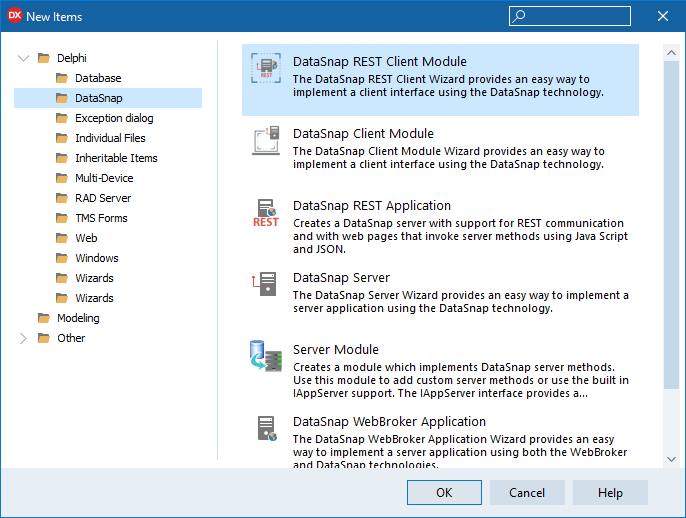The image size is (686, 518).
Task: Click the DataSnap REST Client Module icon
Action: click(x=266, y=70)
